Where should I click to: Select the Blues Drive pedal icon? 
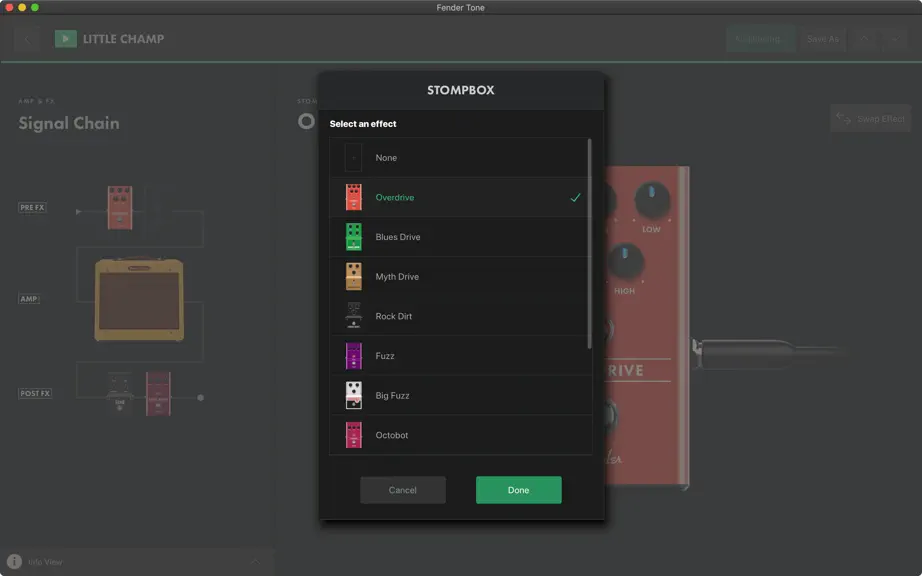coord(353,237)
